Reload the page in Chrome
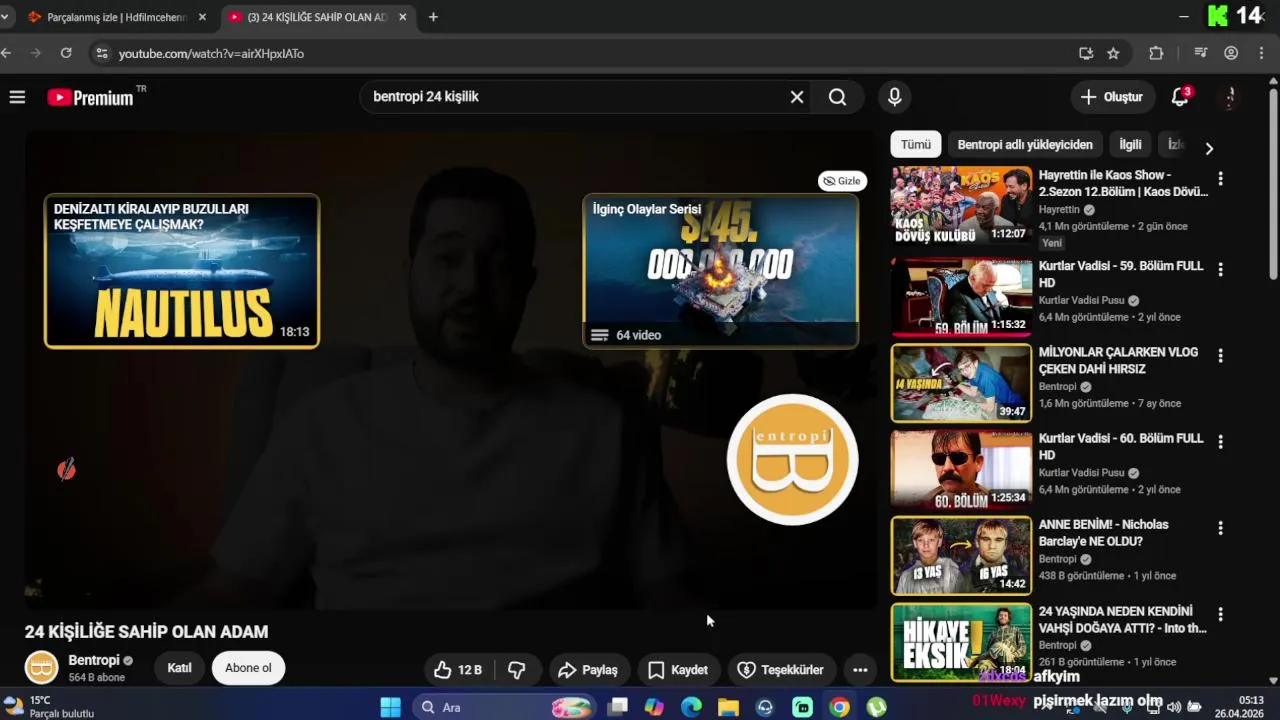Screen dimensions: 1280x720 click(66, 53)
